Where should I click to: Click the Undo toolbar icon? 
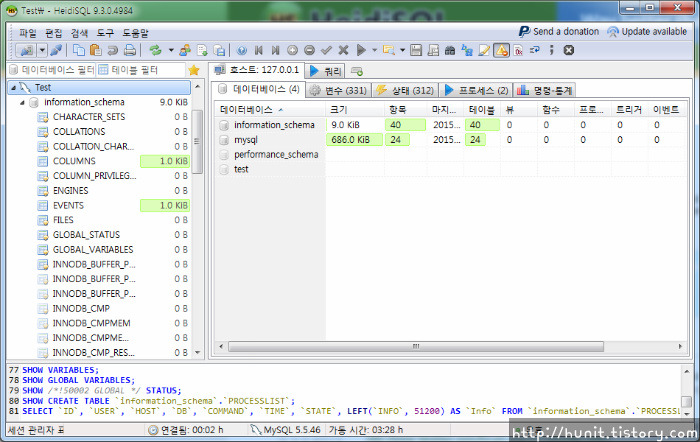pos(112,50)
